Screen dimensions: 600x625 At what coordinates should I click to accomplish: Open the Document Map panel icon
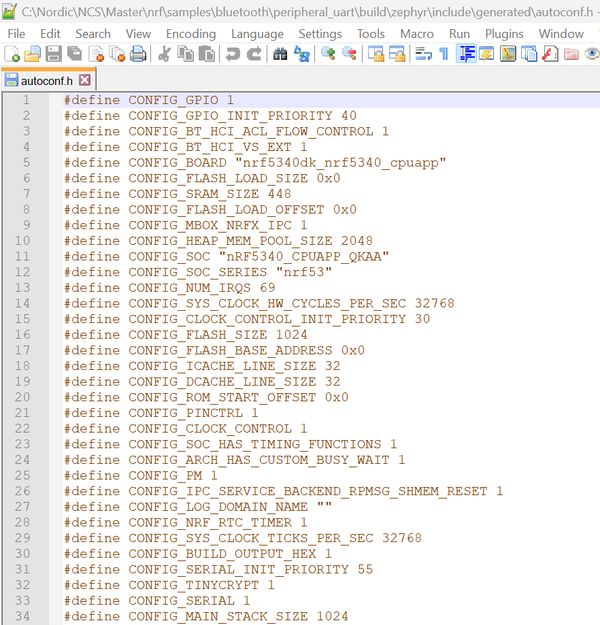pos(508,54)
